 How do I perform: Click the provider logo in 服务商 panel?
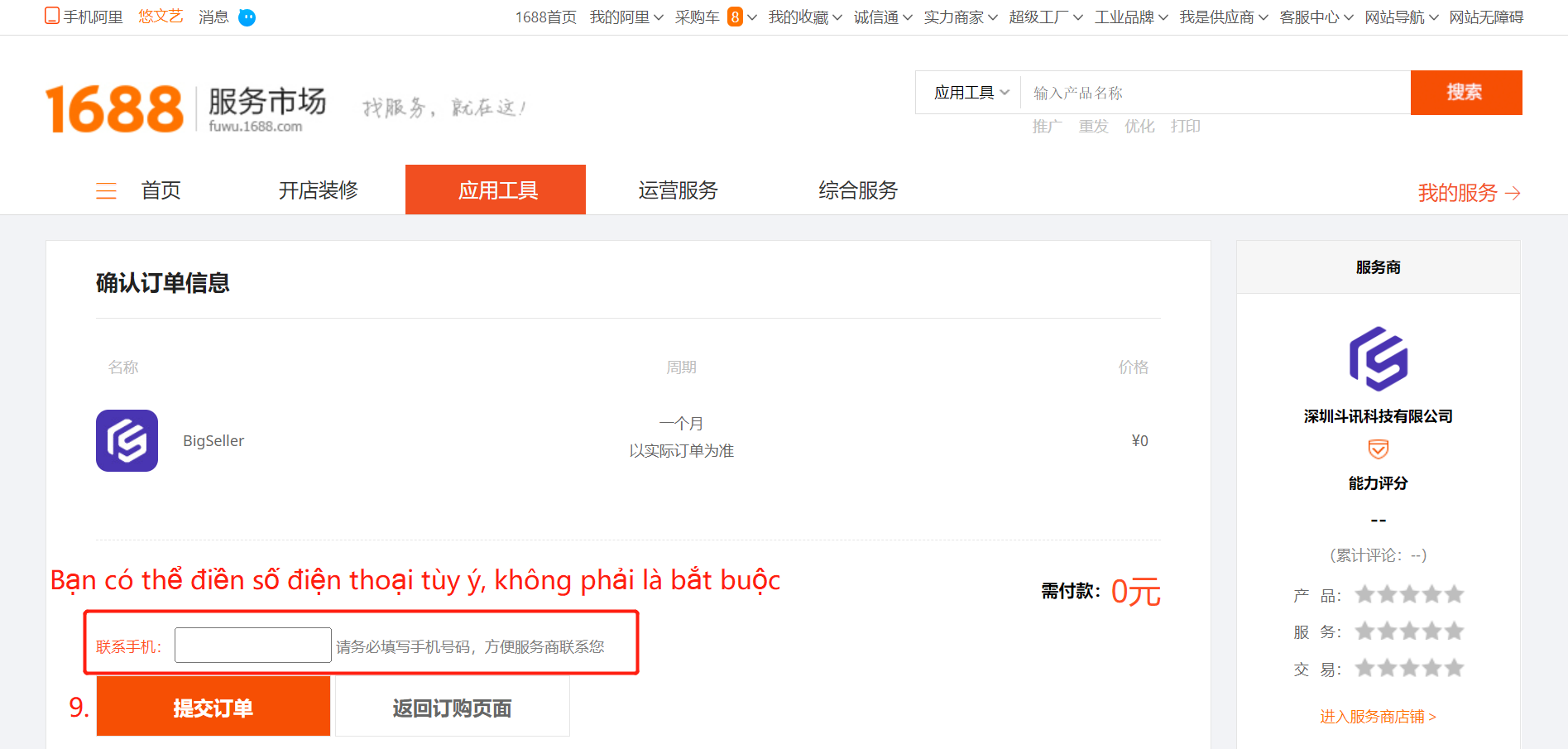point(1378,358)
